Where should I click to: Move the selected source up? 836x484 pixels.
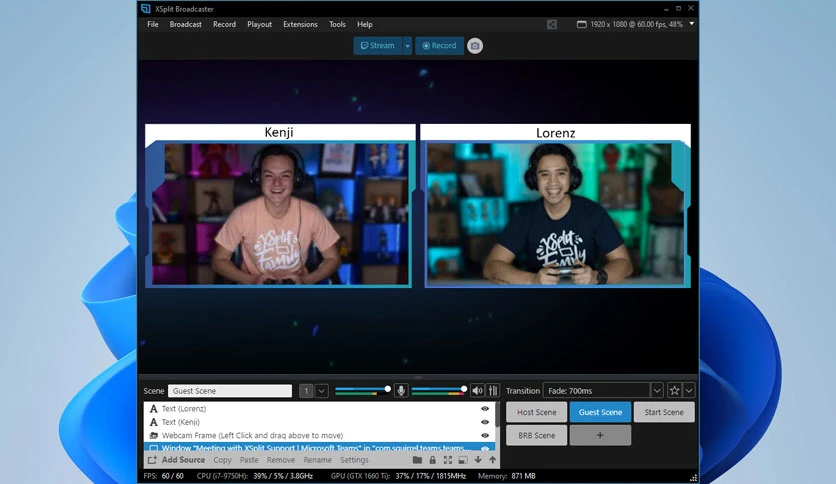[x=493, y=459]
